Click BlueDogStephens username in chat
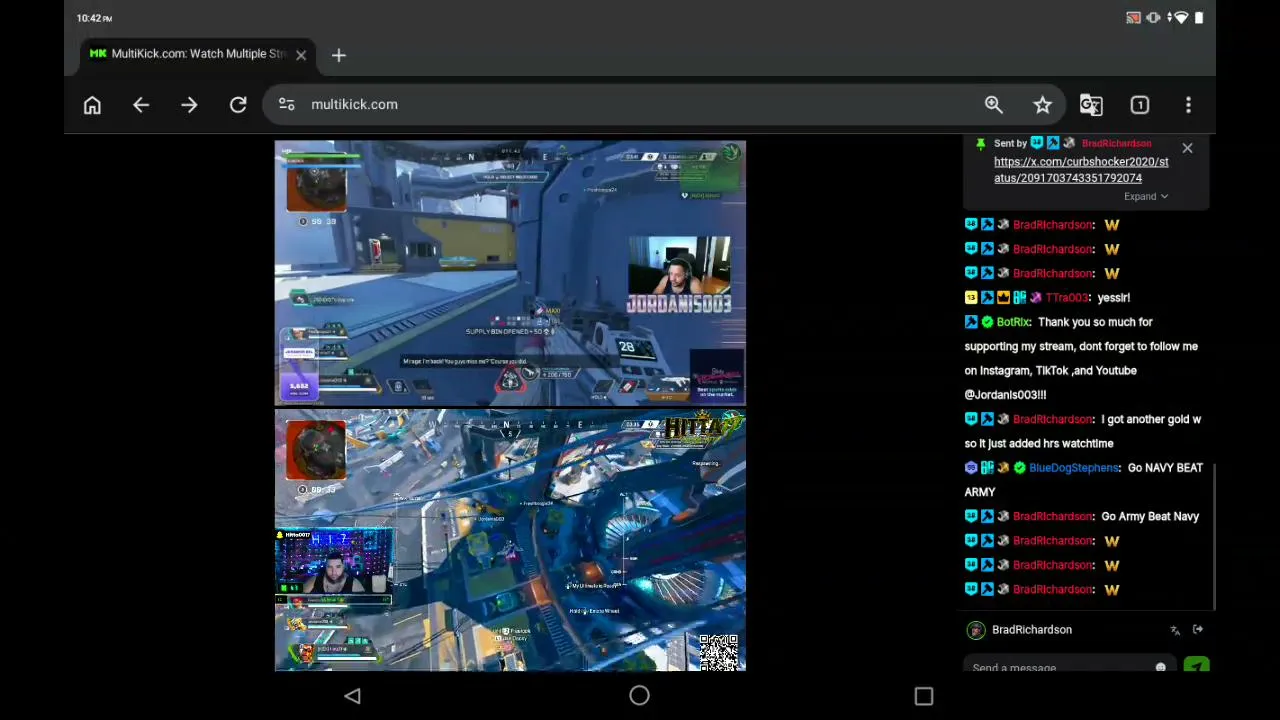1280x720 pixels. click(1073, 468)
